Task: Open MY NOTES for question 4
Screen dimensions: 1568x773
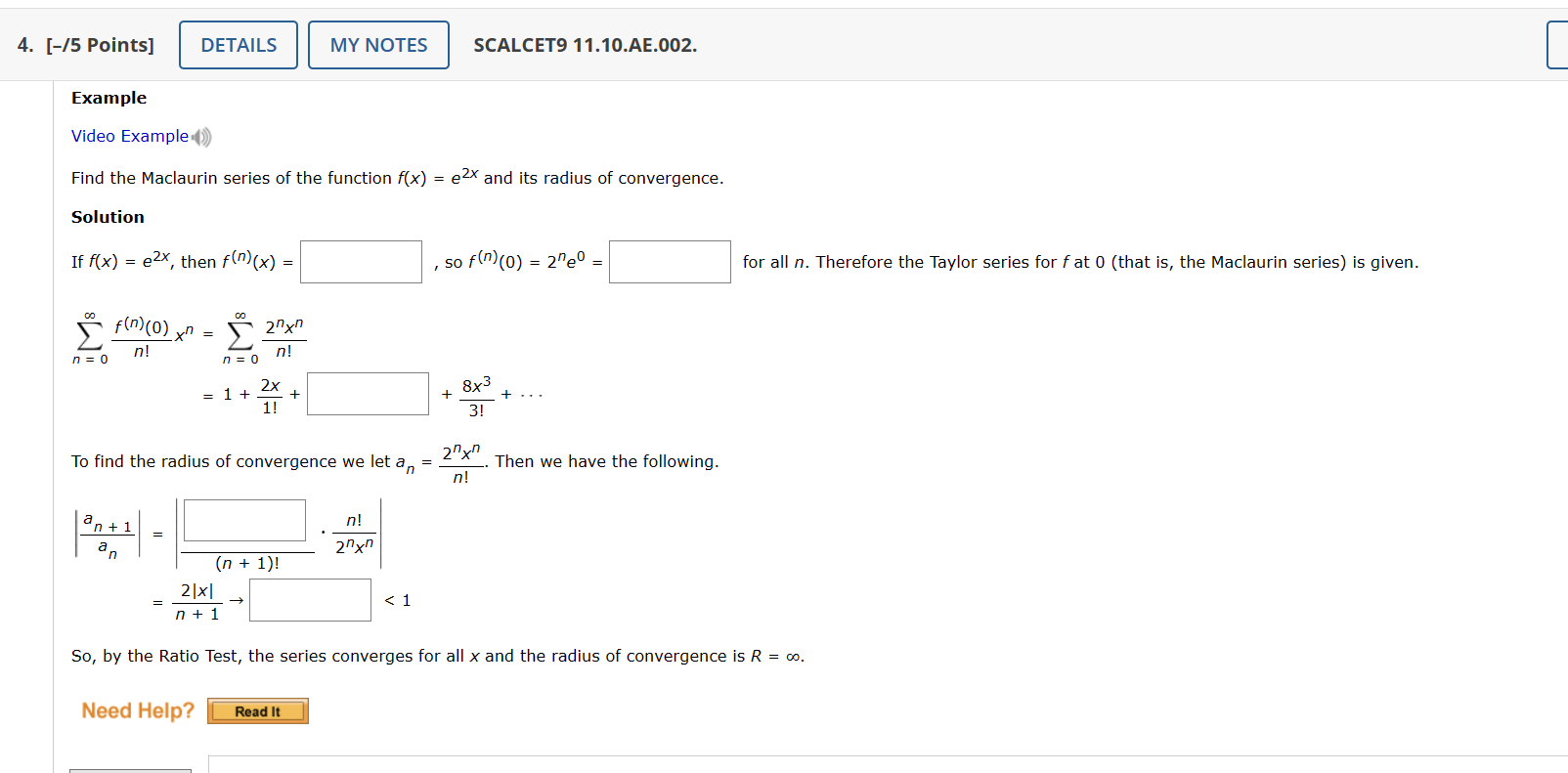Action: [377, 44]
